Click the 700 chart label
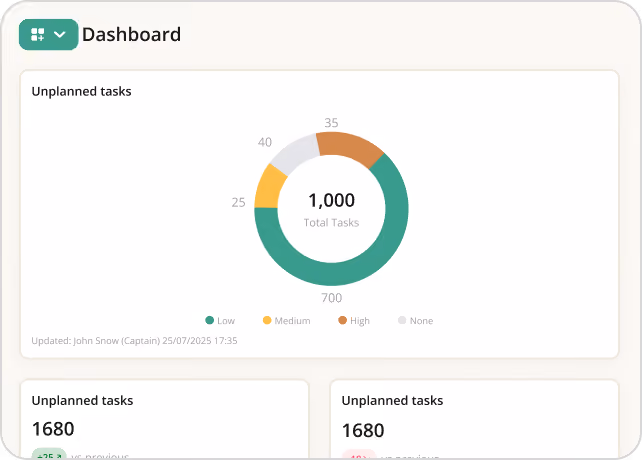The image size is (642, 460). [x=332, y=298]
